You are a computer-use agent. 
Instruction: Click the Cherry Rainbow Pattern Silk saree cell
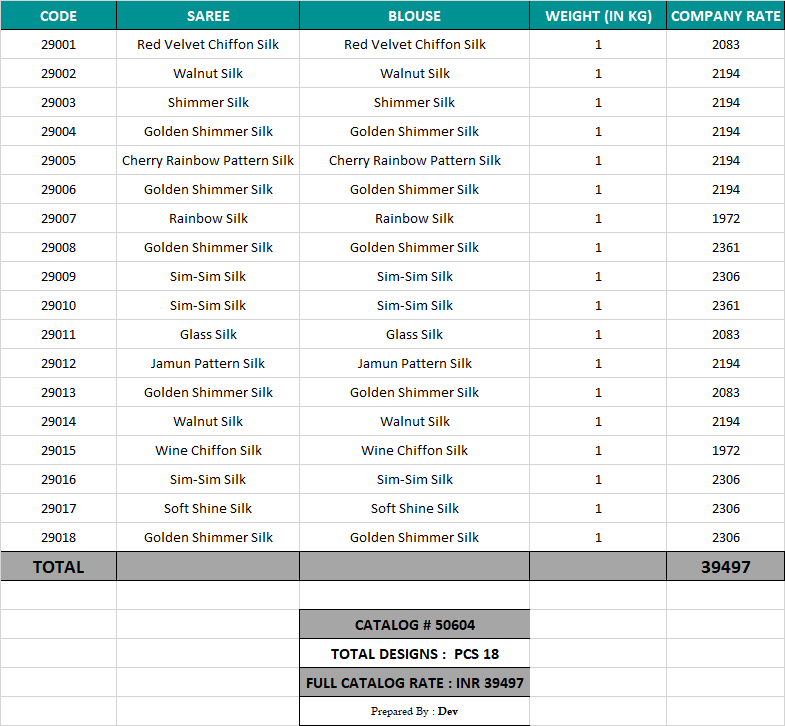point(208,161)
